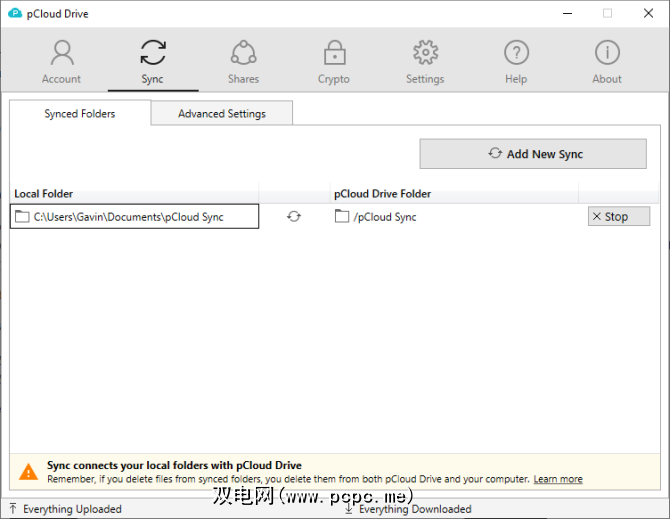This screenshot has height=519, width=670.
Task: Open the Settings gear section
Action: [x=425, y=62]
